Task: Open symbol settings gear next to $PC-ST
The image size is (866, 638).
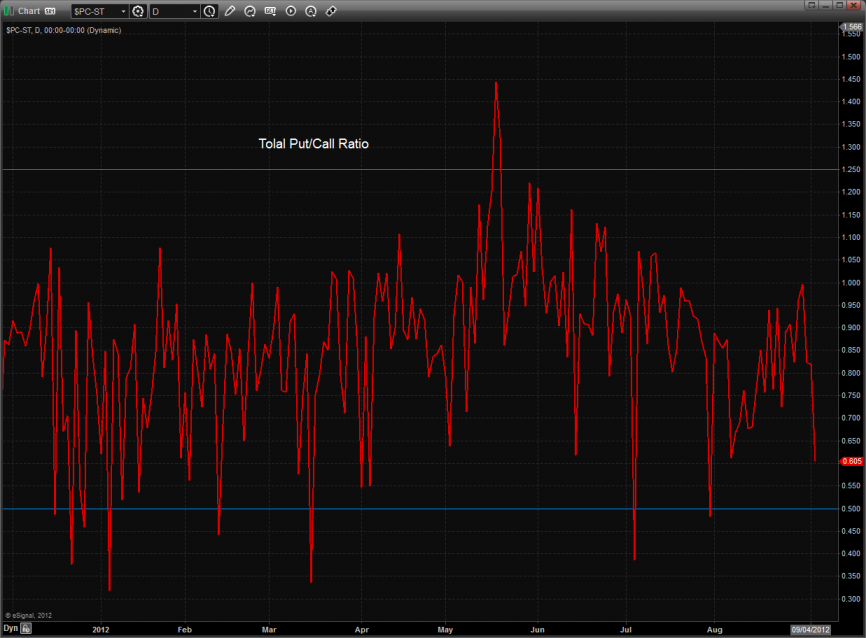Action: click(138, 11)
